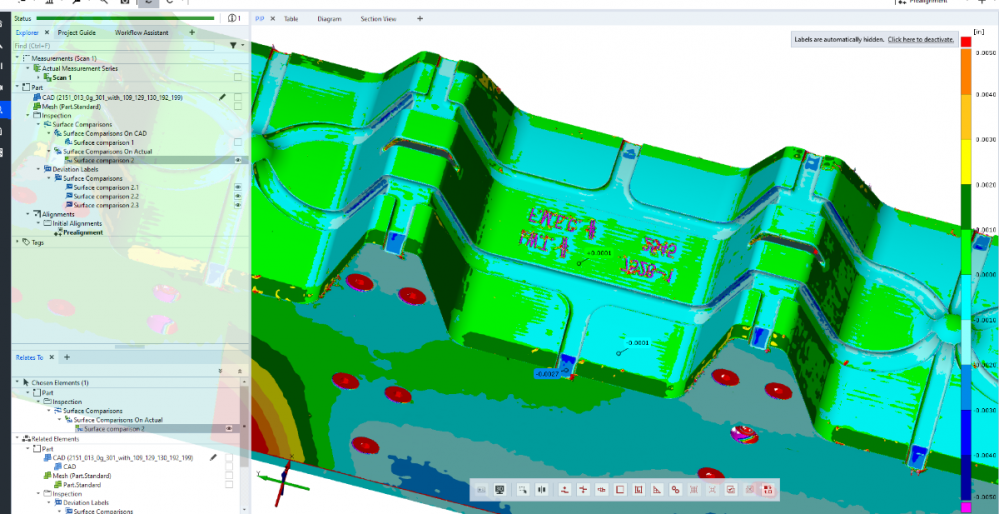The height and width of the screenshot is (514, 999).
Task: Close the Relates To tab
Action: pos(52,357)
